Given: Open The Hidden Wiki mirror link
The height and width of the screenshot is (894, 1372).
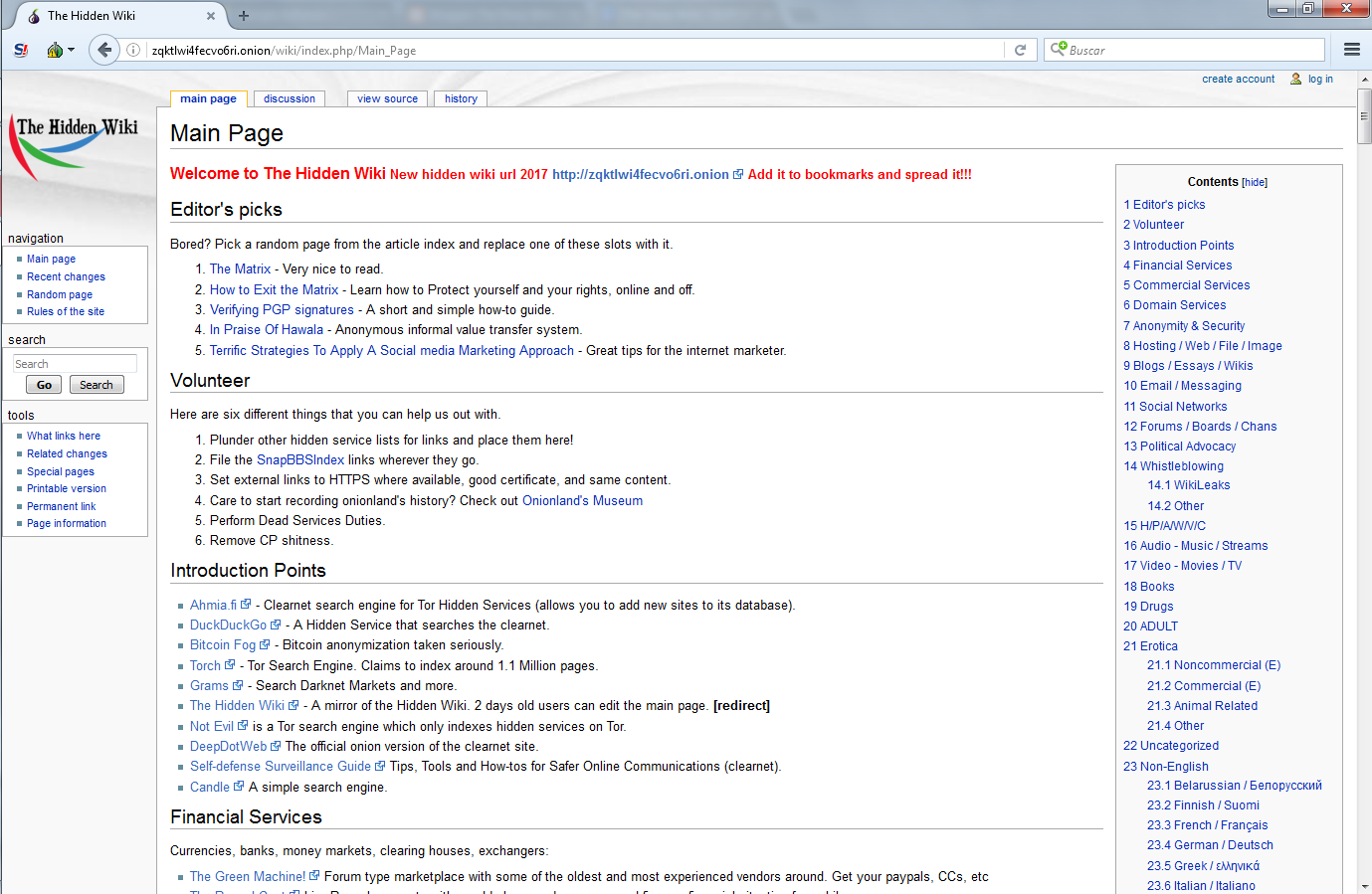Looking at the screenshot, I should 237,705.
